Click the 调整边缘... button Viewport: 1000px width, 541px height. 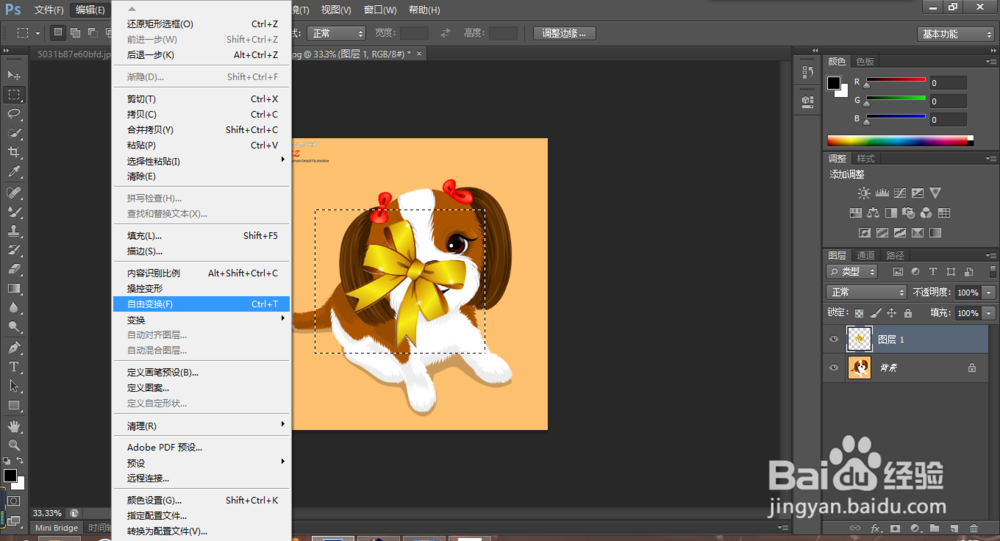(564, 33)
